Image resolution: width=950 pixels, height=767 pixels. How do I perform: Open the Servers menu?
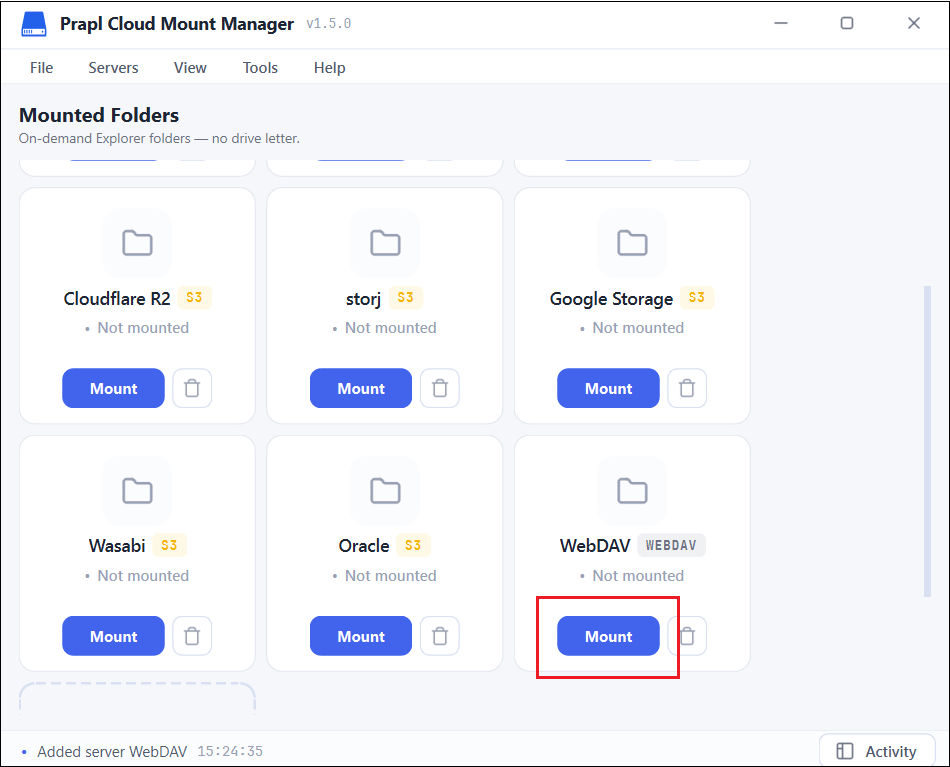tap(113, 67)
